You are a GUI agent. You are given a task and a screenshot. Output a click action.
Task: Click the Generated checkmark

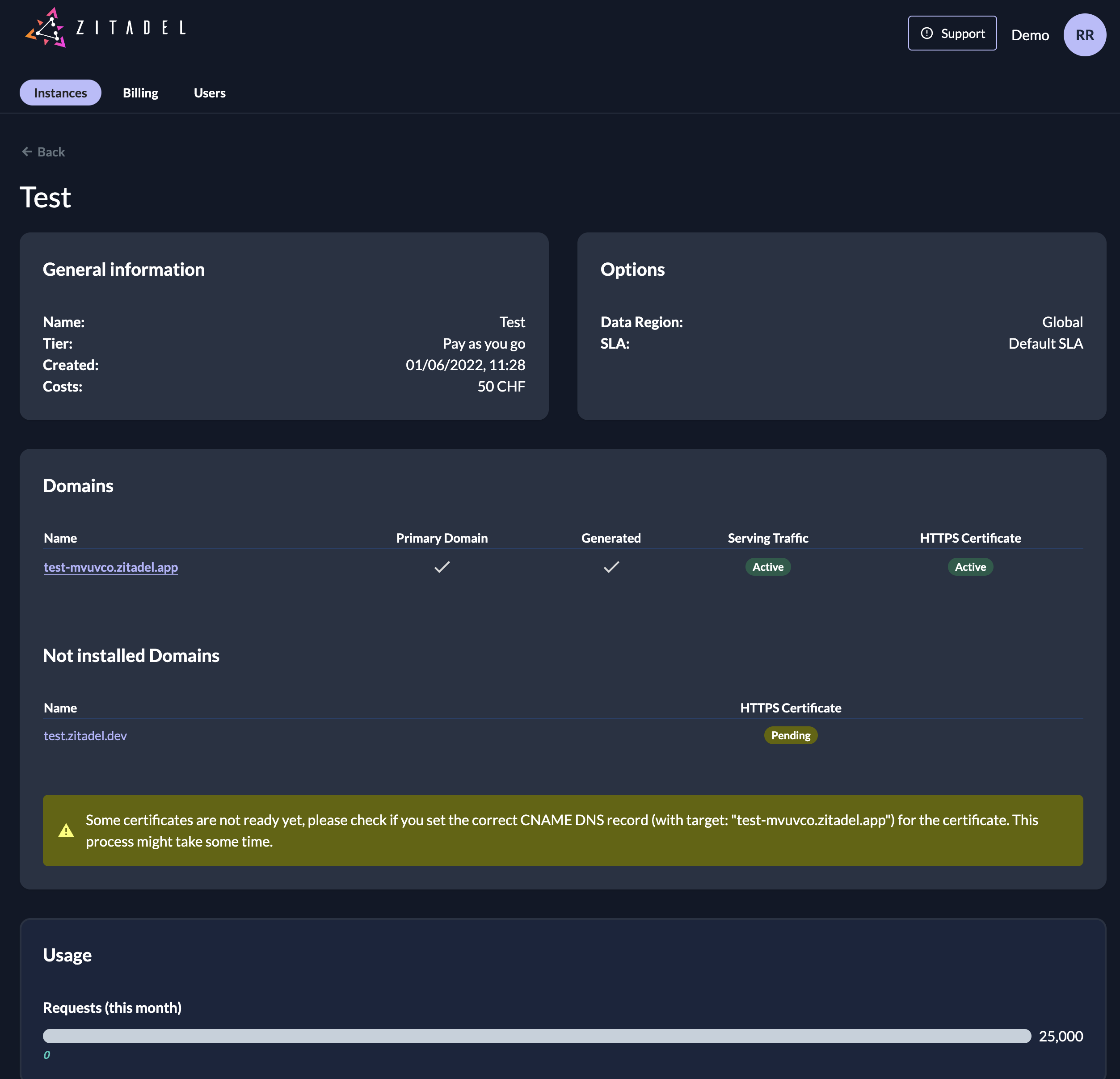pos(611,566)
